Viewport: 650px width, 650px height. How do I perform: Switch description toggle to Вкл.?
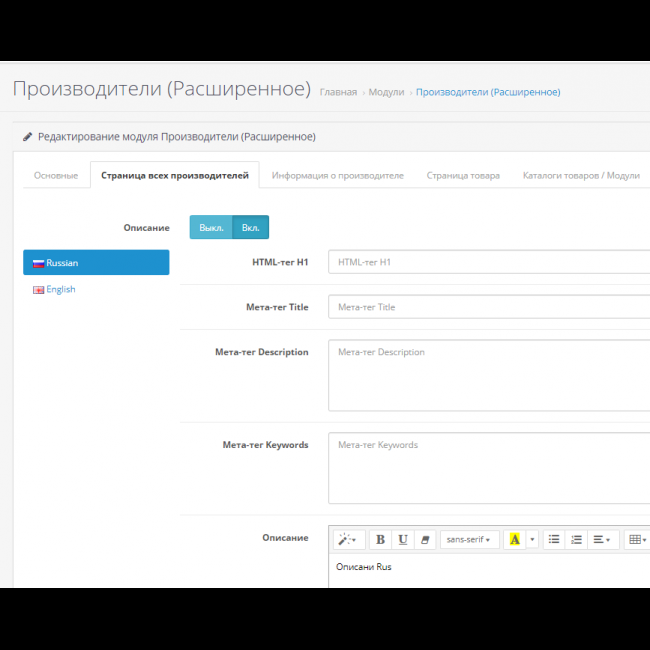[250, 227]
